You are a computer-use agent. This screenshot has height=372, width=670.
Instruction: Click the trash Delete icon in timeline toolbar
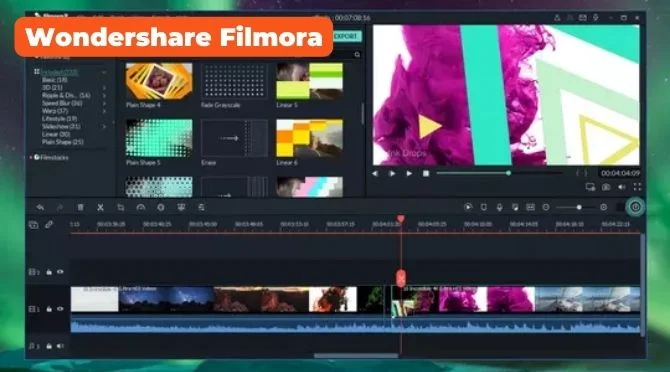[x=80, y=208]
